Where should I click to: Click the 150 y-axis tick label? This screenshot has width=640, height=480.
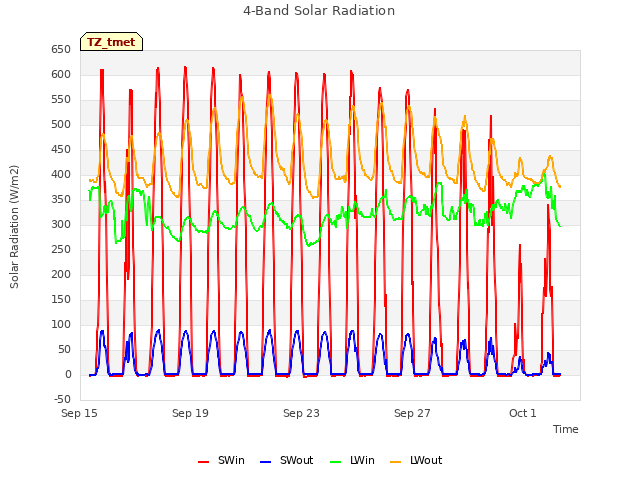(61, 300)
